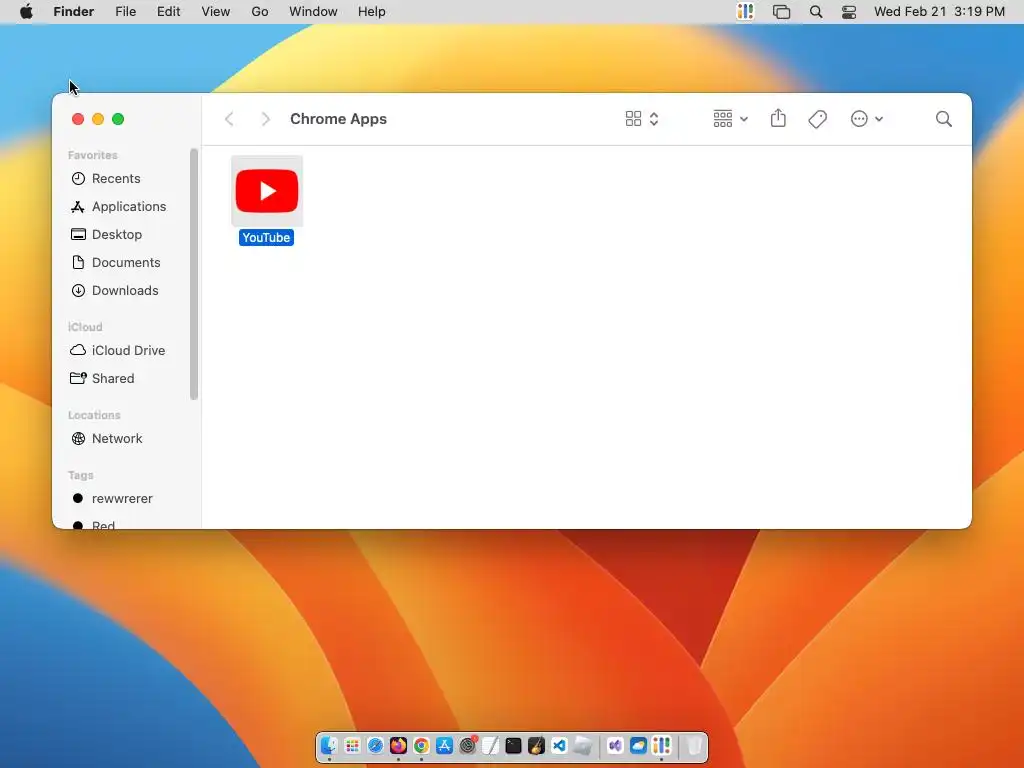Go forward with the right chevron button

click(264, 119)
